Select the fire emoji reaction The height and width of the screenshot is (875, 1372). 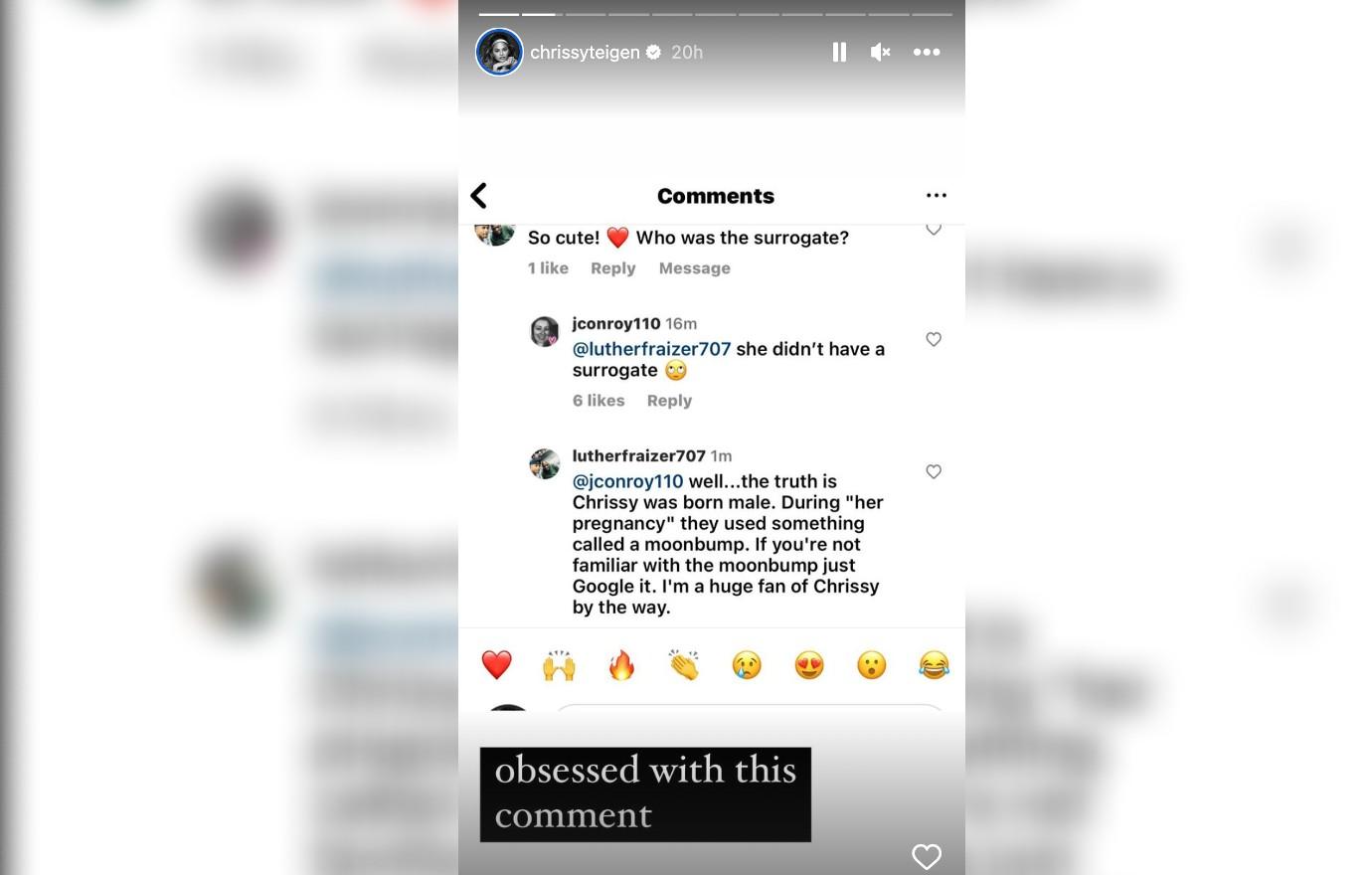[621, 664]
